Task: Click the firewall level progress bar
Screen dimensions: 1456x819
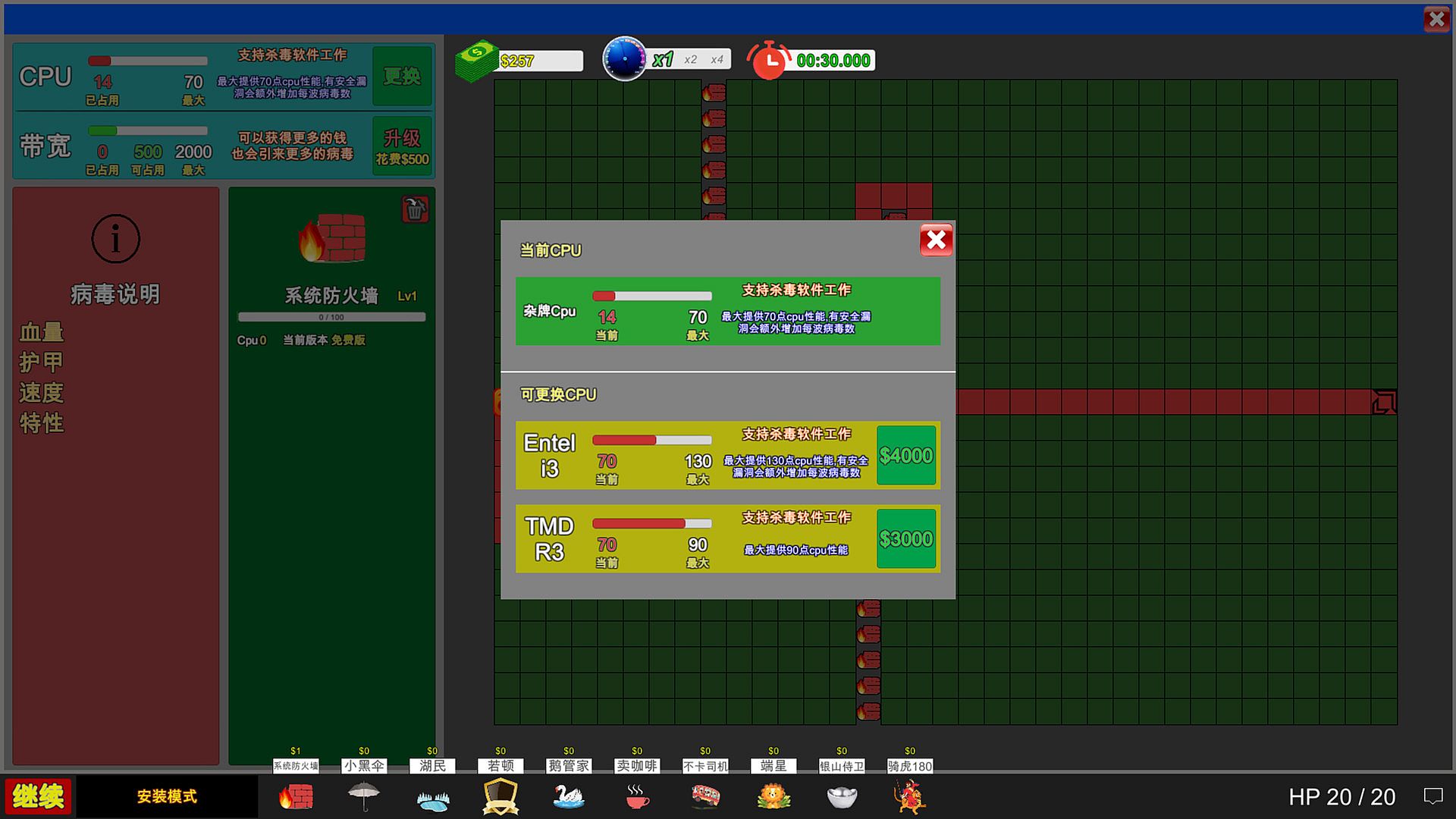Action: point(331,317)
